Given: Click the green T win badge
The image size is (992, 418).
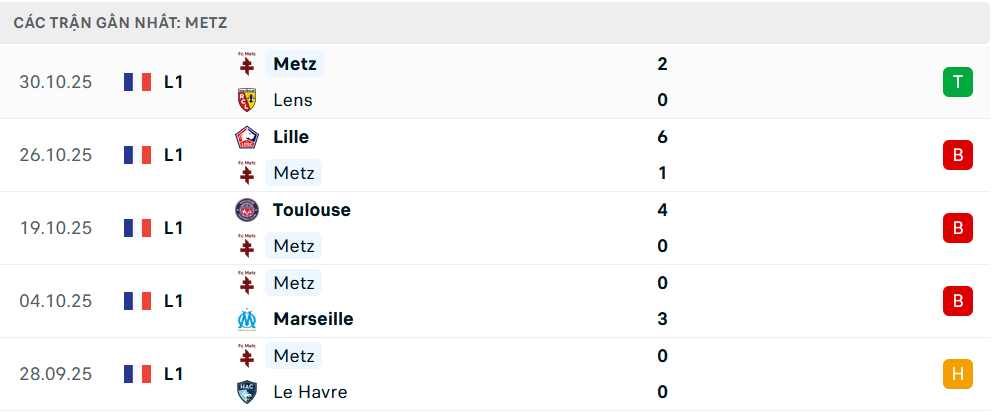Looking at the screenshot, I should [957, 82].
